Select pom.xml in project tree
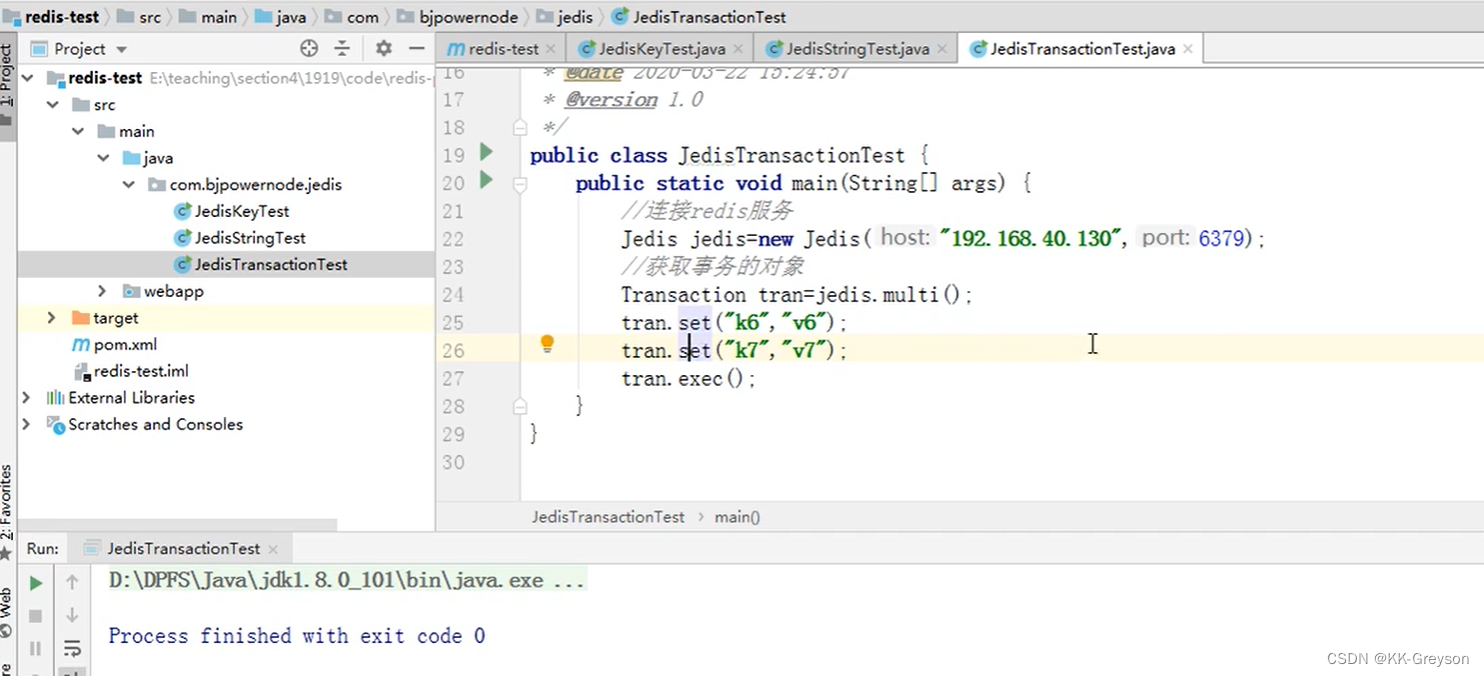1484x676 pixels. click(114, 344)
